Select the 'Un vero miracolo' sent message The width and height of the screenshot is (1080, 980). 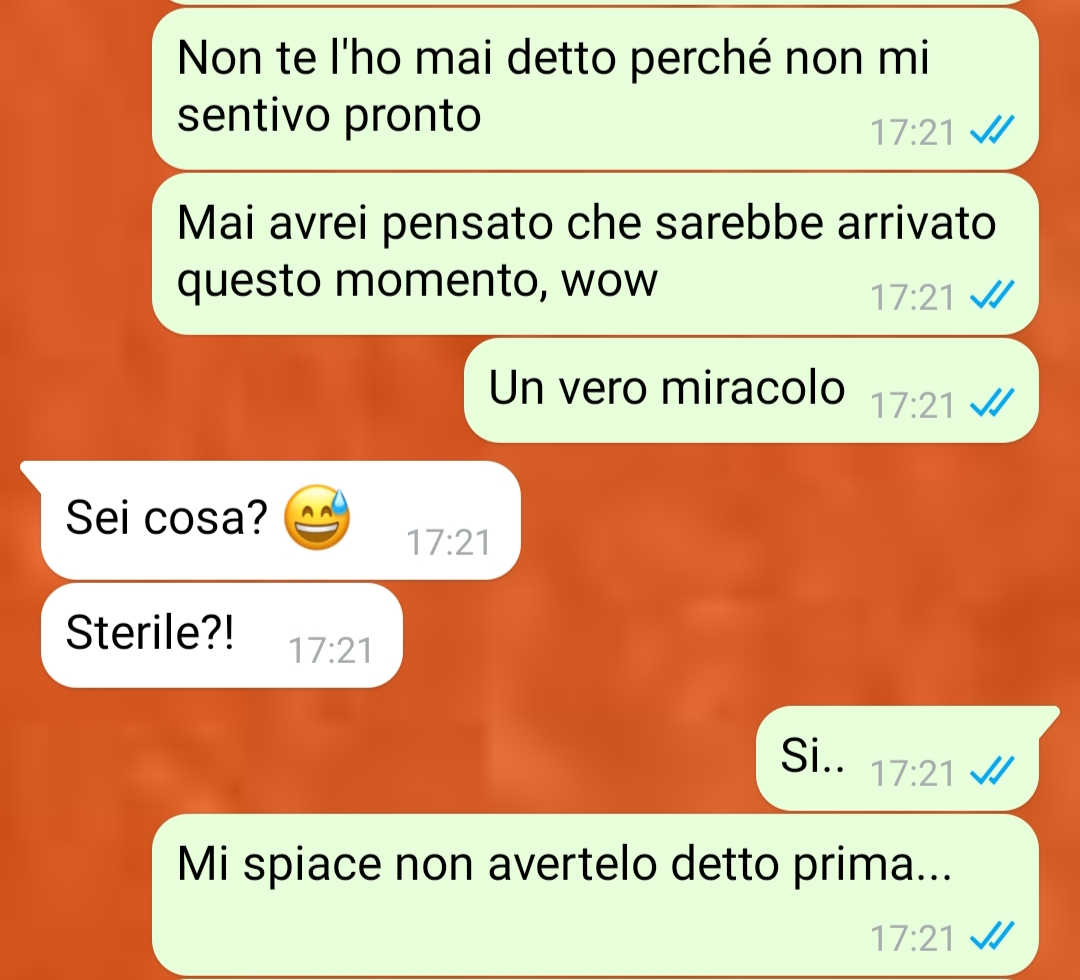tap(751, 390)
